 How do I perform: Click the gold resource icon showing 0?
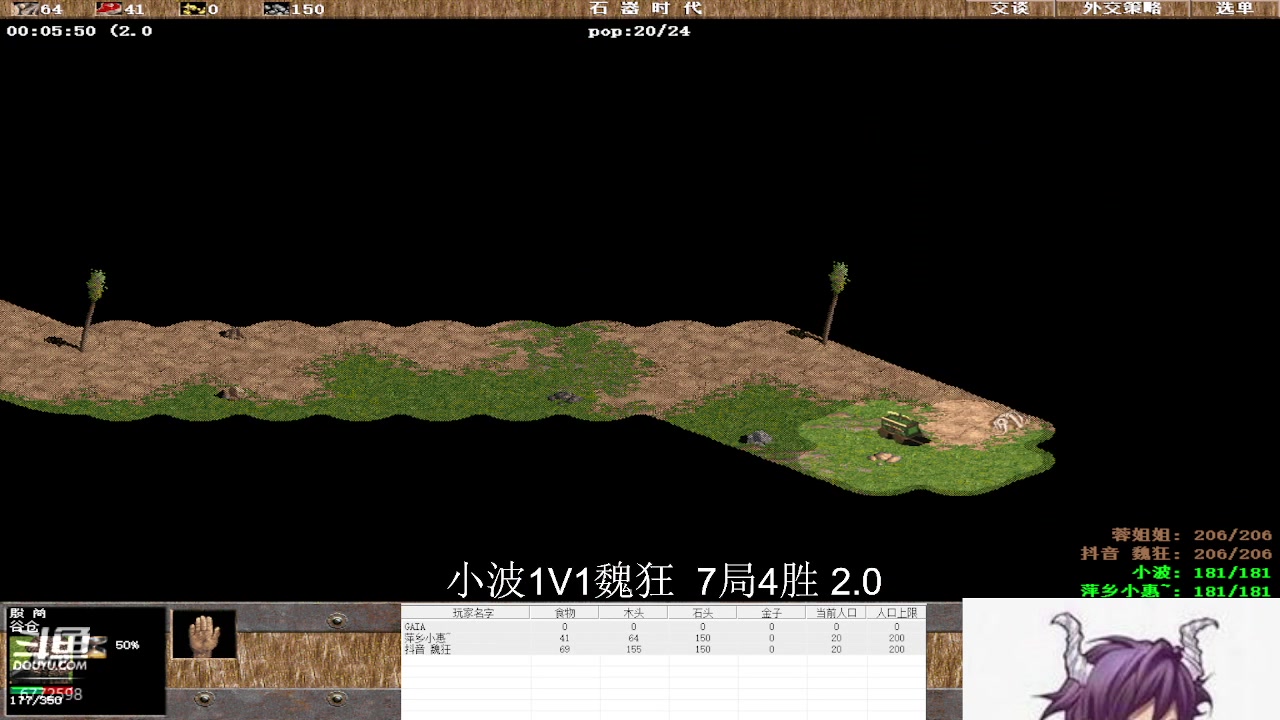[x=192, y=9]
